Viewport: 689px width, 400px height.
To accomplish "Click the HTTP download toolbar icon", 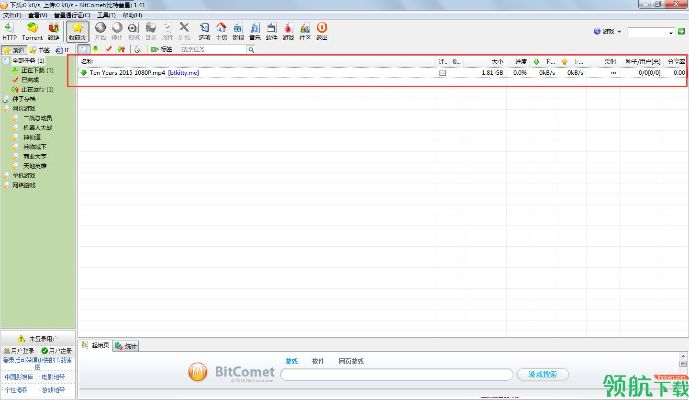I will coord(10,30).
